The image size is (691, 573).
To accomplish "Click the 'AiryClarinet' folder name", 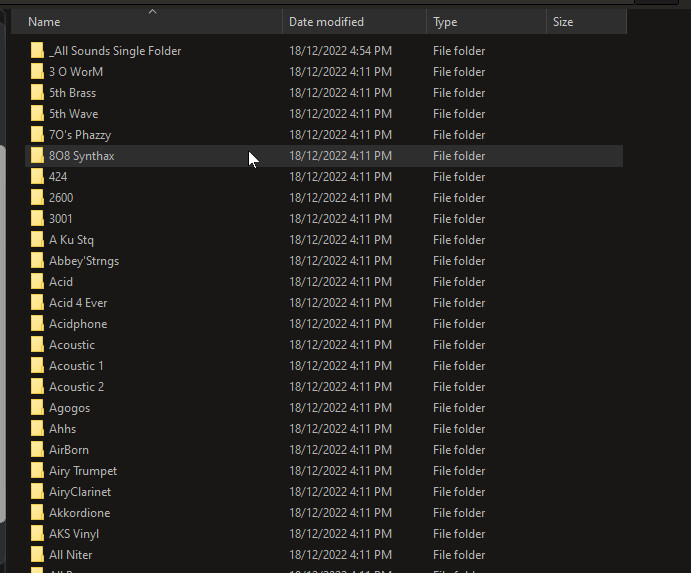I will click(80, 492).
